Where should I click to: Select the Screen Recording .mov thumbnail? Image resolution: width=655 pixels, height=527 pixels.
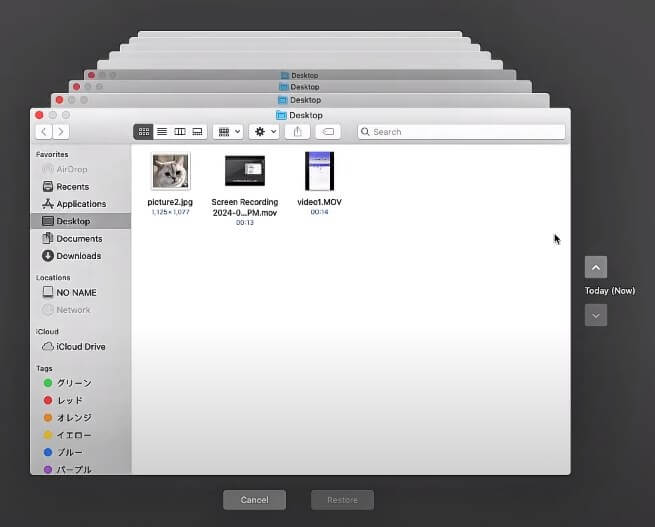tap(245, 171)
